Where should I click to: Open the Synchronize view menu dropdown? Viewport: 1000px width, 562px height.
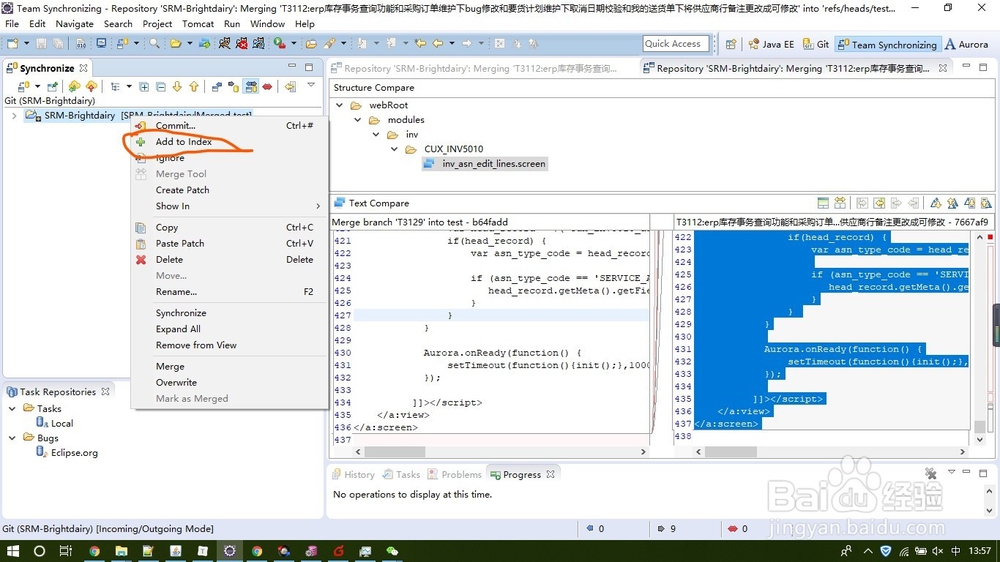311,85
